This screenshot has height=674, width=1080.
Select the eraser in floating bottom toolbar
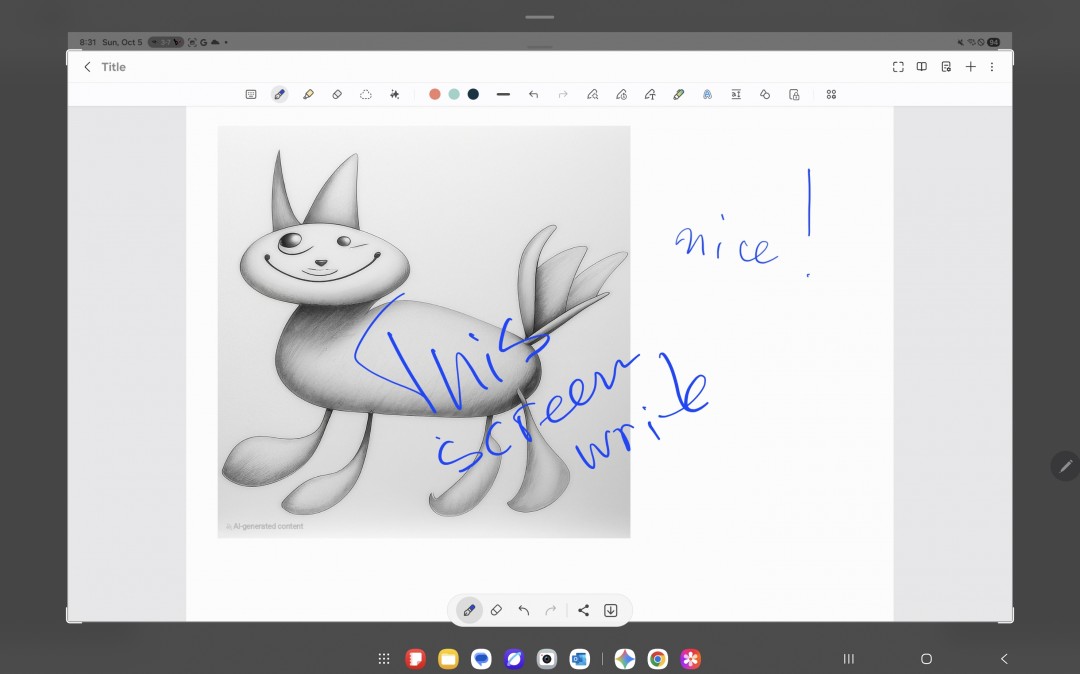pos(496,610)
